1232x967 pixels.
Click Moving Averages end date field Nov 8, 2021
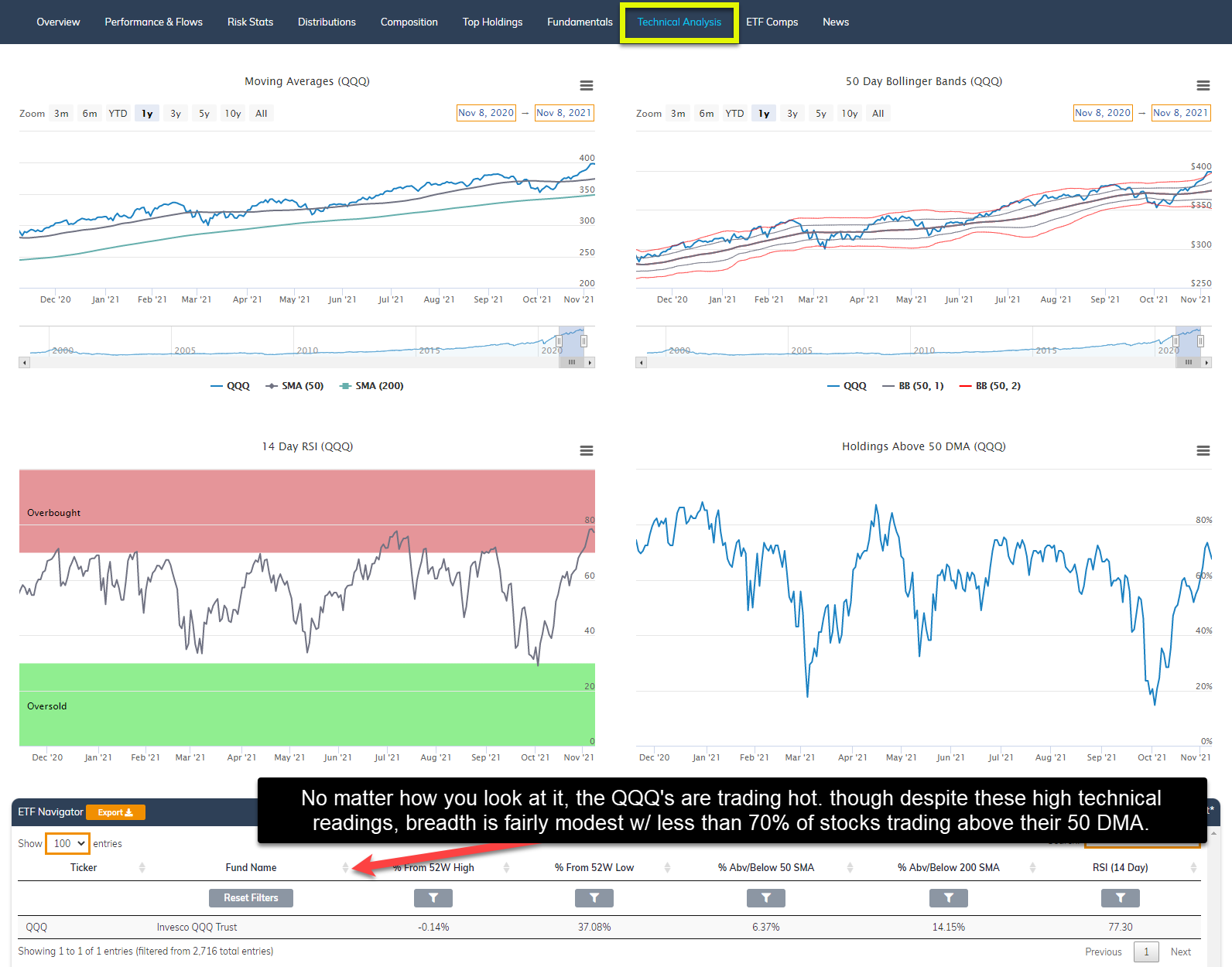click(x=564, y=113)
